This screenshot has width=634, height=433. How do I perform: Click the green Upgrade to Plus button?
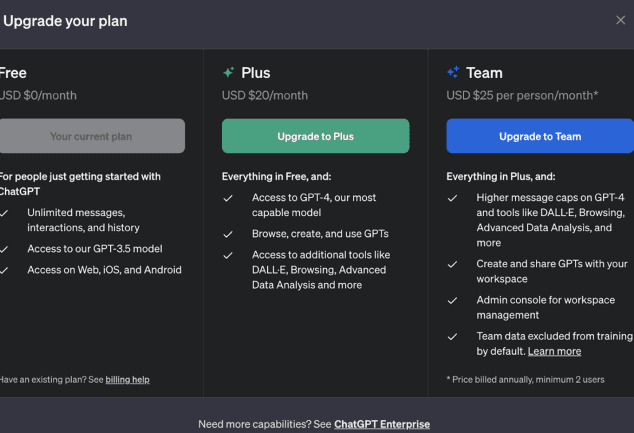tap(315, 136)
